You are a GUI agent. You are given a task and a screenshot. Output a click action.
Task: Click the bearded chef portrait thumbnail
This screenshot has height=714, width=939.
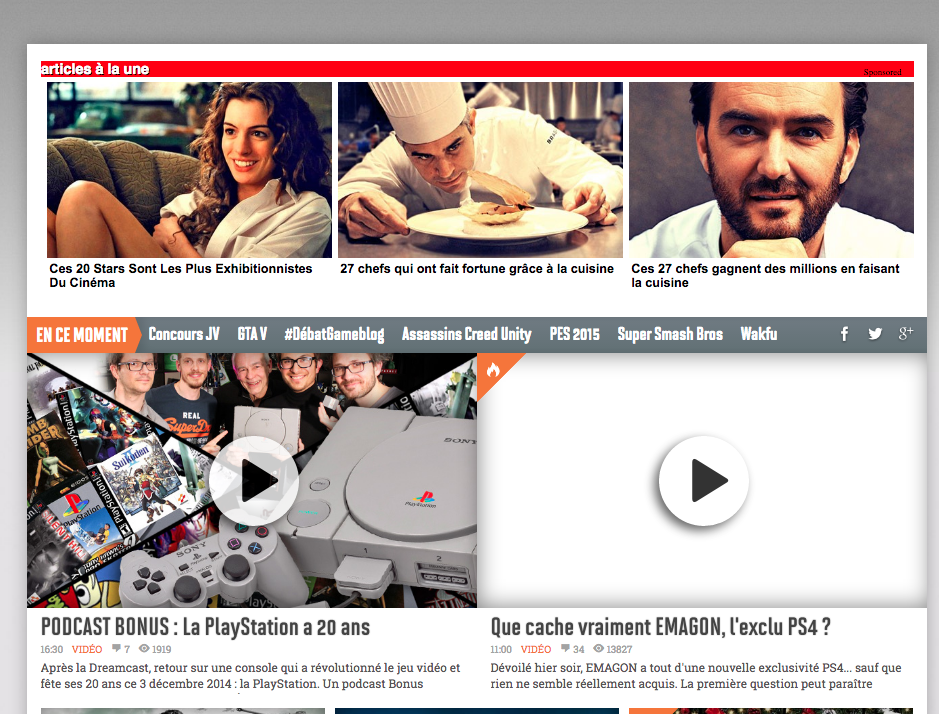coord(771,170)
